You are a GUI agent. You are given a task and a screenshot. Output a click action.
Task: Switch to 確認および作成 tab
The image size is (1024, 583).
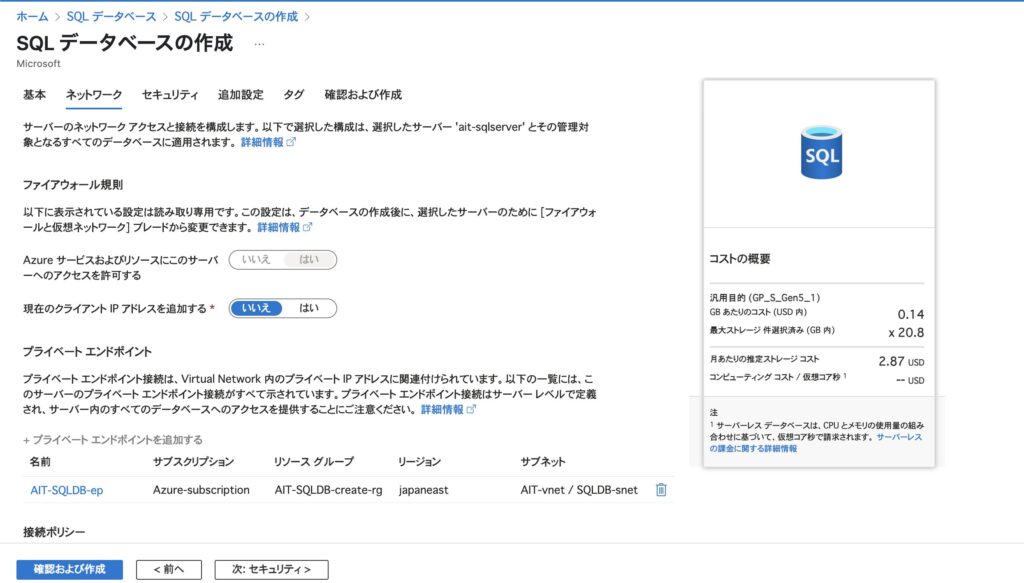pyautogui.click(x=363, y=95)
